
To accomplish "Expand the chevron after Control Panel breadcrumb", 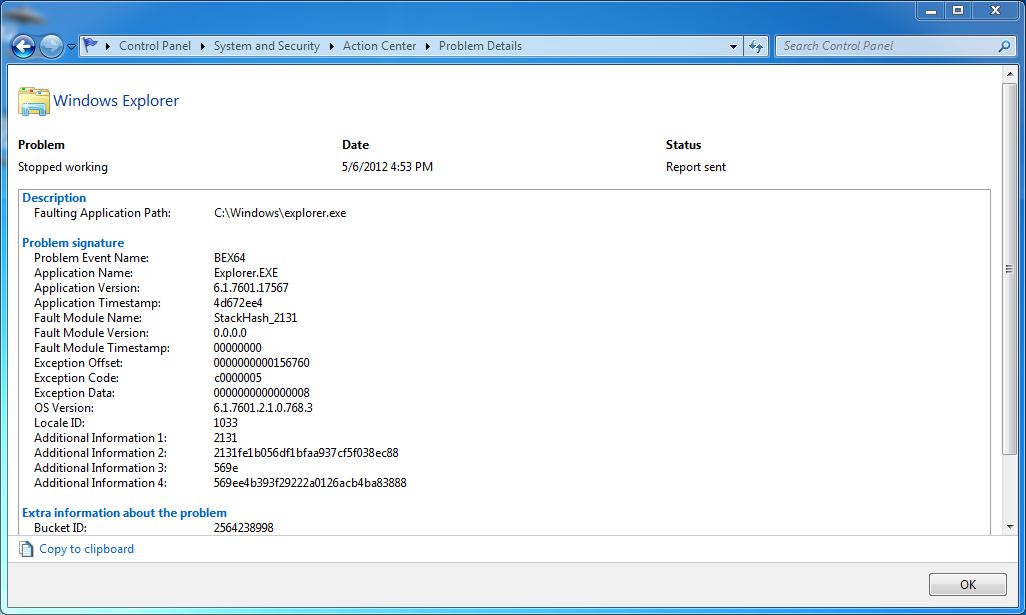I will pos(202,46).
